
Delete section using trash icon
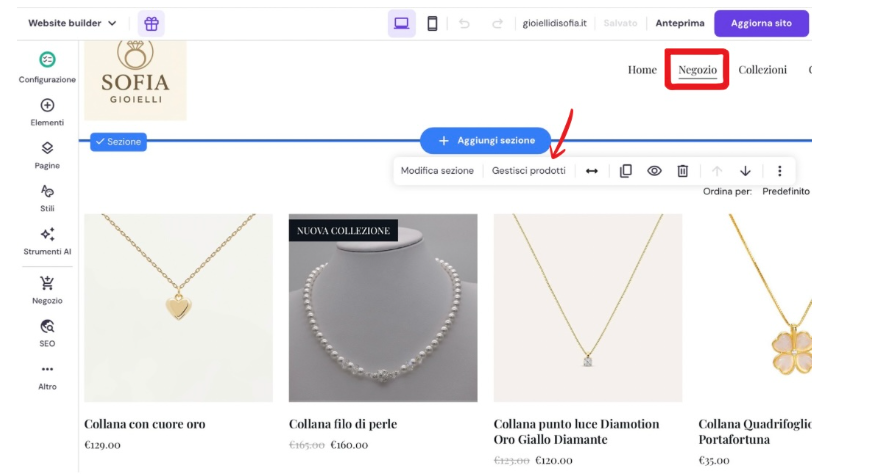pos(683,171)
